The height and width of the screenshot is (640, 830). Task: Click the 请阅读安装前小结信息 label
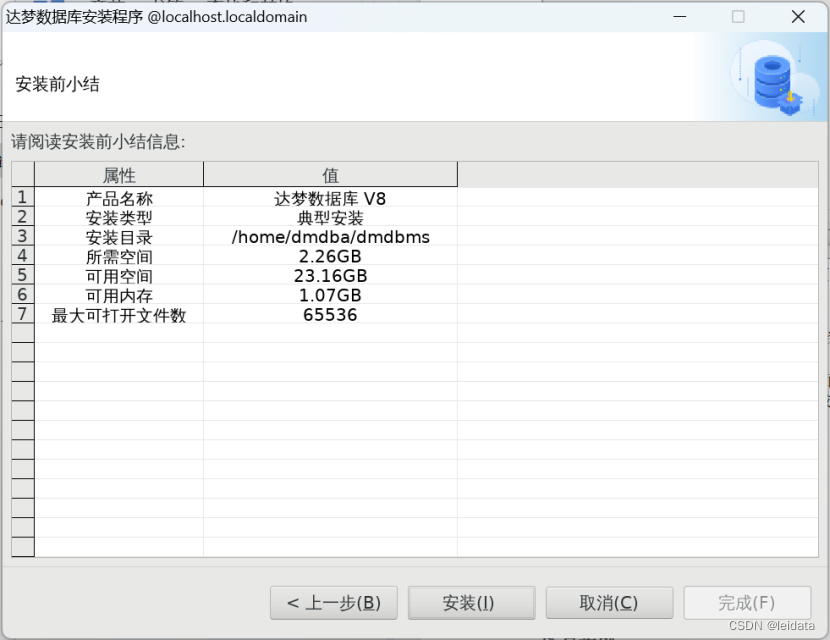point(98,142)
